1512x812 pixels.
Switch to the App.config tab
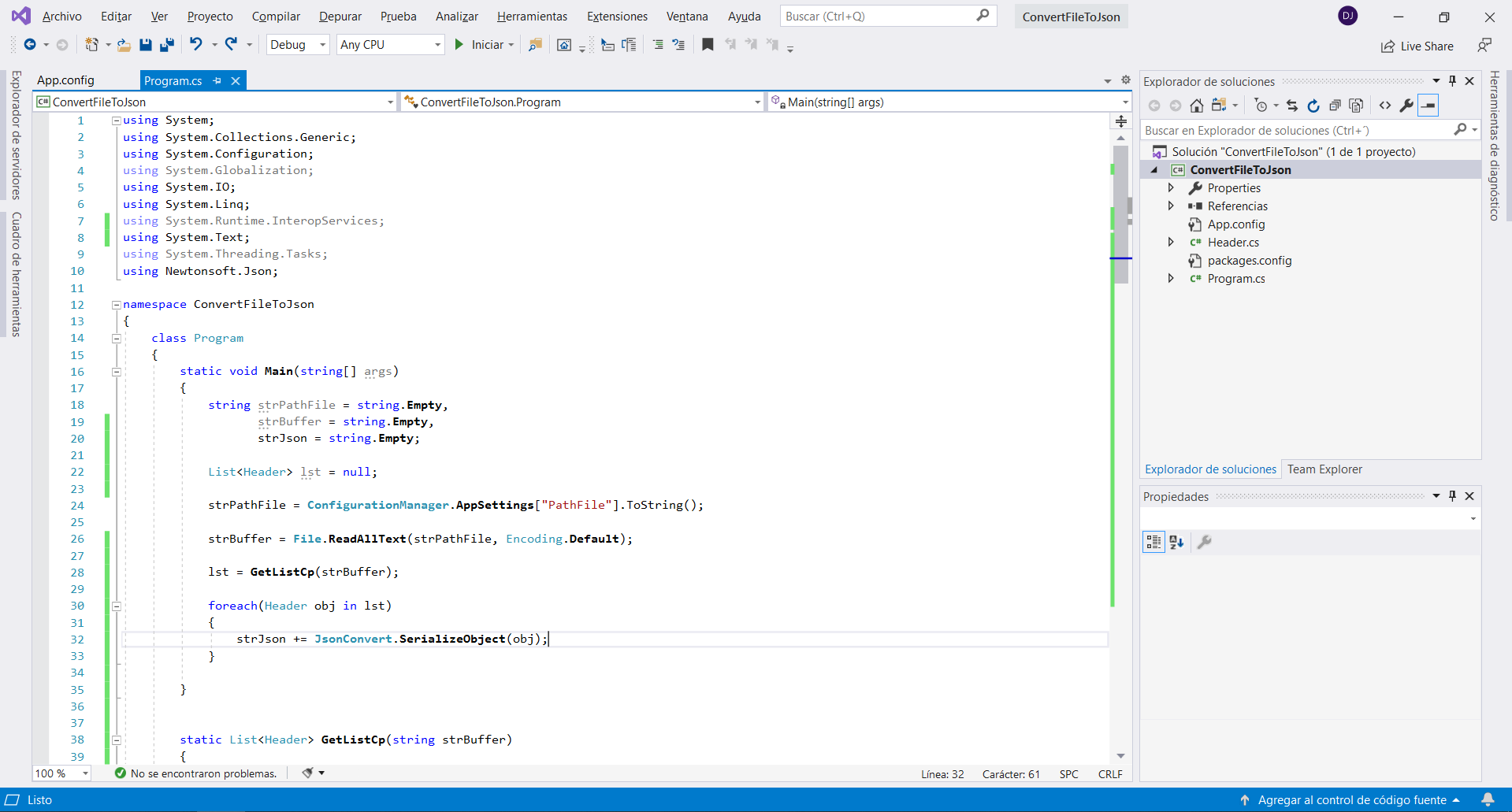(65, 80)
